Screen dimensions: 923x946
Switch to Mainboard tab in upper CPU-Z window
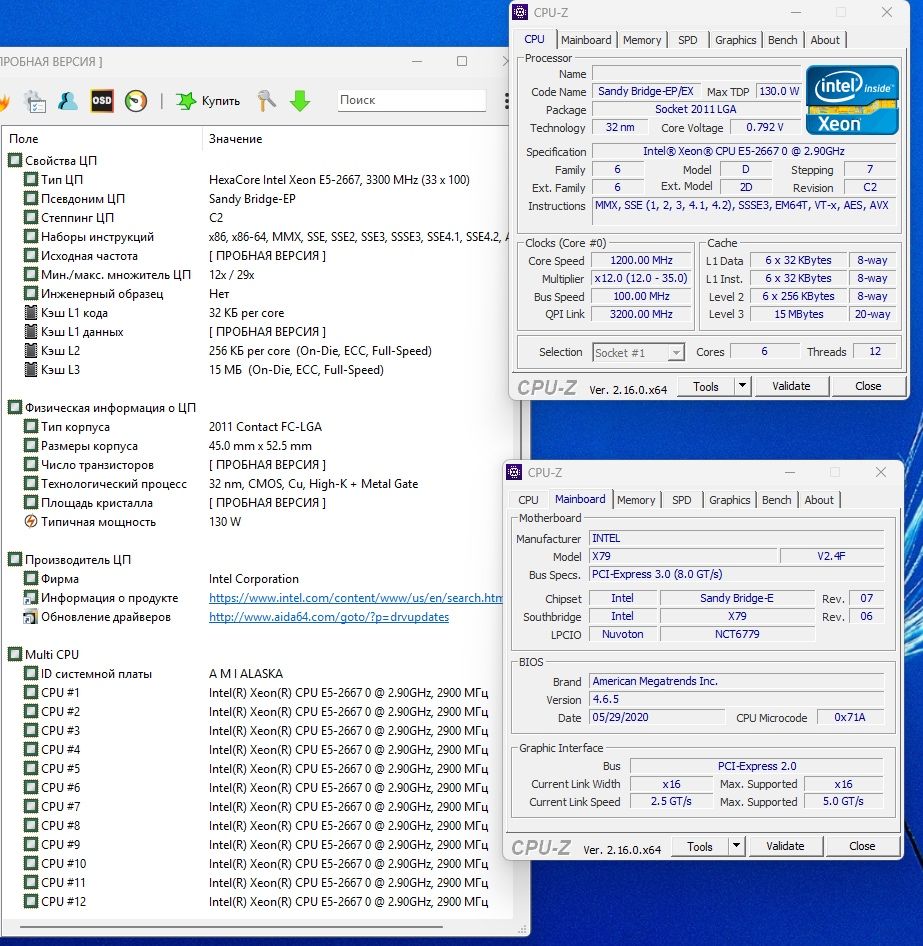(x=586, y=40)
